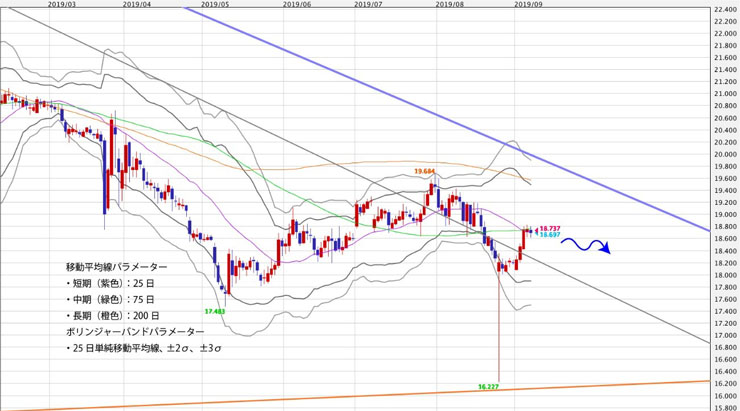Click the 長期（橙色）：200日 legend line

point(112,316)
